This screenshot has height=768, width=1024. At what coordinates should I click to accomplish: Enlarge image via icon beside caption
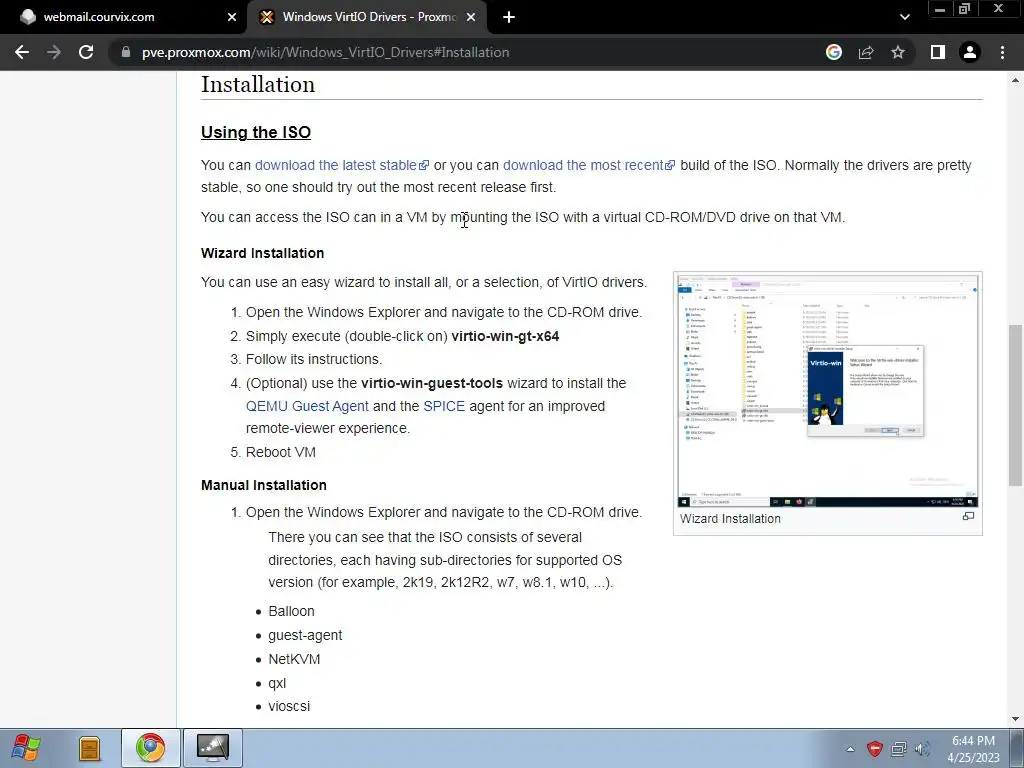968,517
